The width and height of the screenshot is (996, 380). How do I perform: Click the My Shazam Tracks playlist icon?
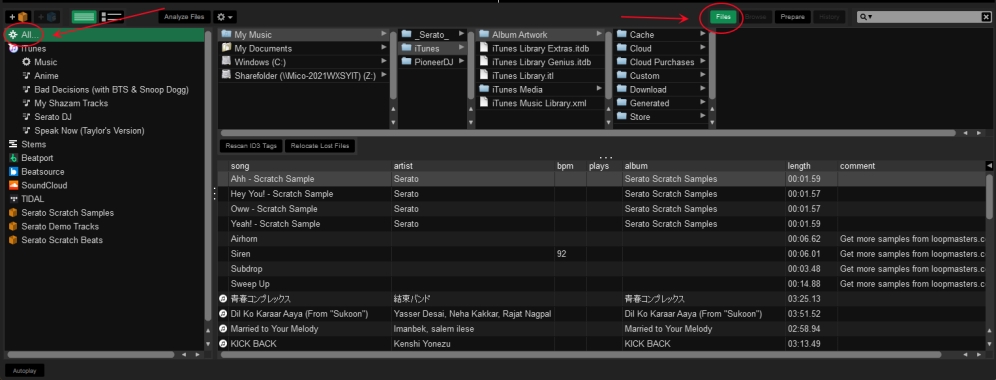tap(26, 103)
